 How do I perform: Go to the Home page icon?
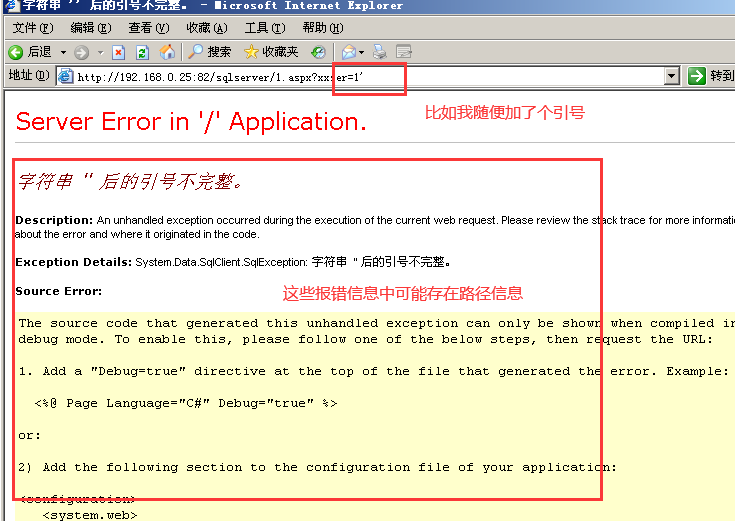coord(167,52)
